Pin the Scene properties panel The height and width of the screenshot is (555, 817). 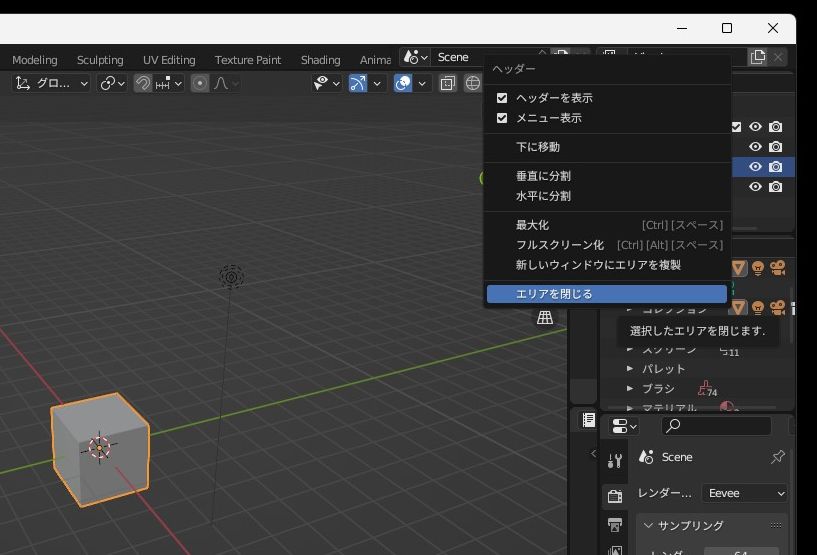click(777, 457)
